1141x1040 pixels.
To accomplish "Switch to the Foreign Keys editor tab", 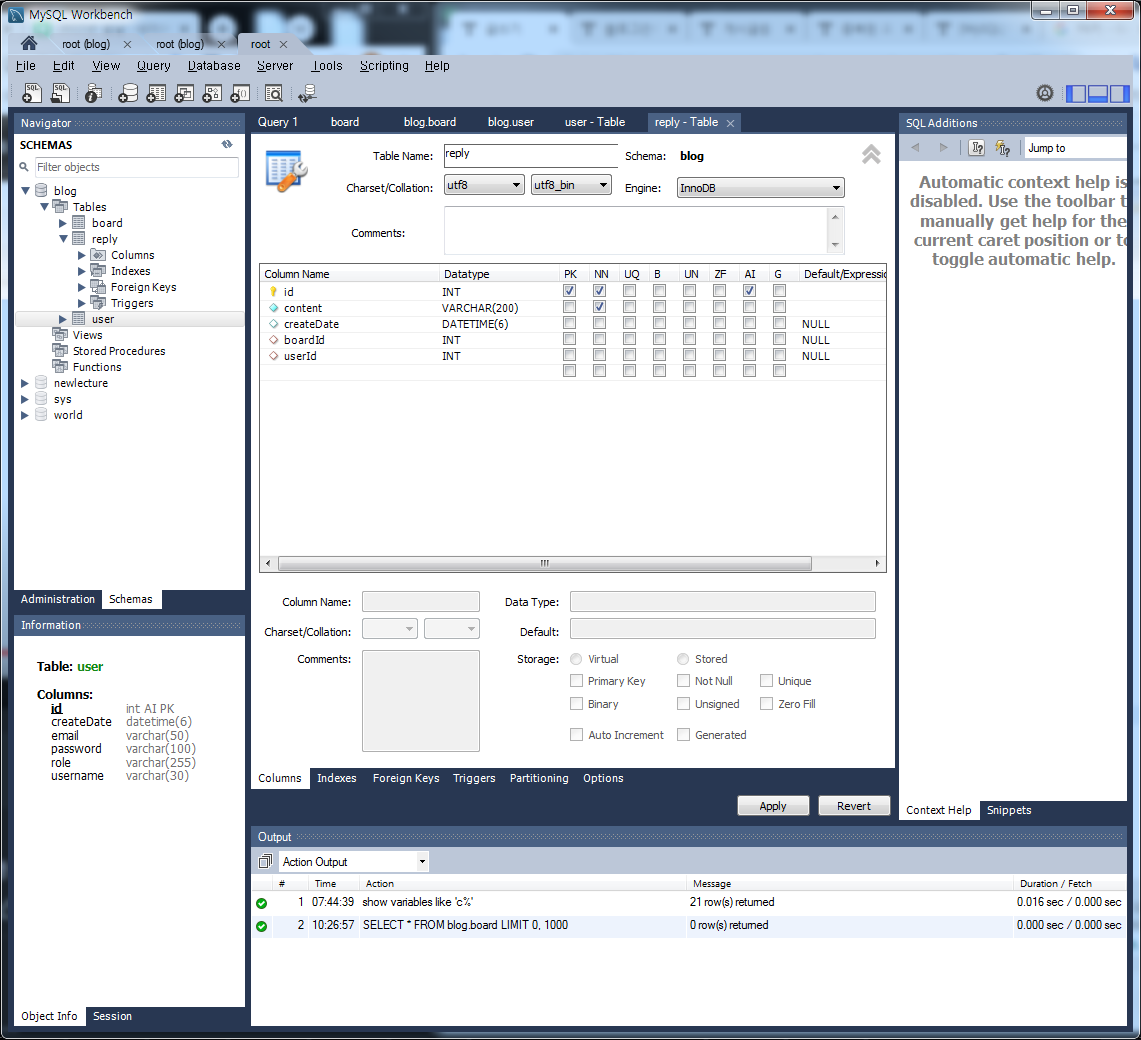I will 406,778.
